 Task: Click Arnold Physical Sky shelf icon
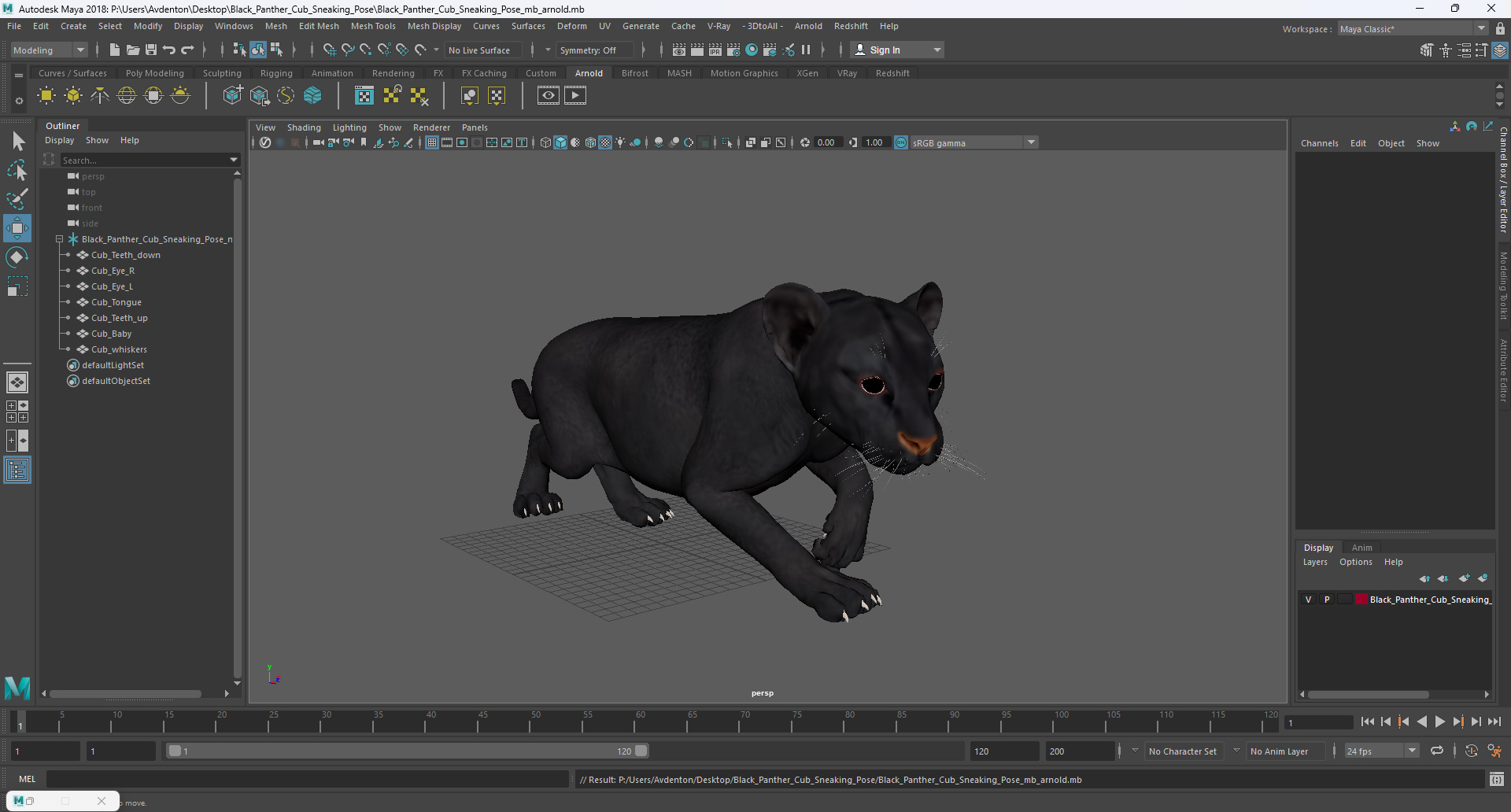180,96
